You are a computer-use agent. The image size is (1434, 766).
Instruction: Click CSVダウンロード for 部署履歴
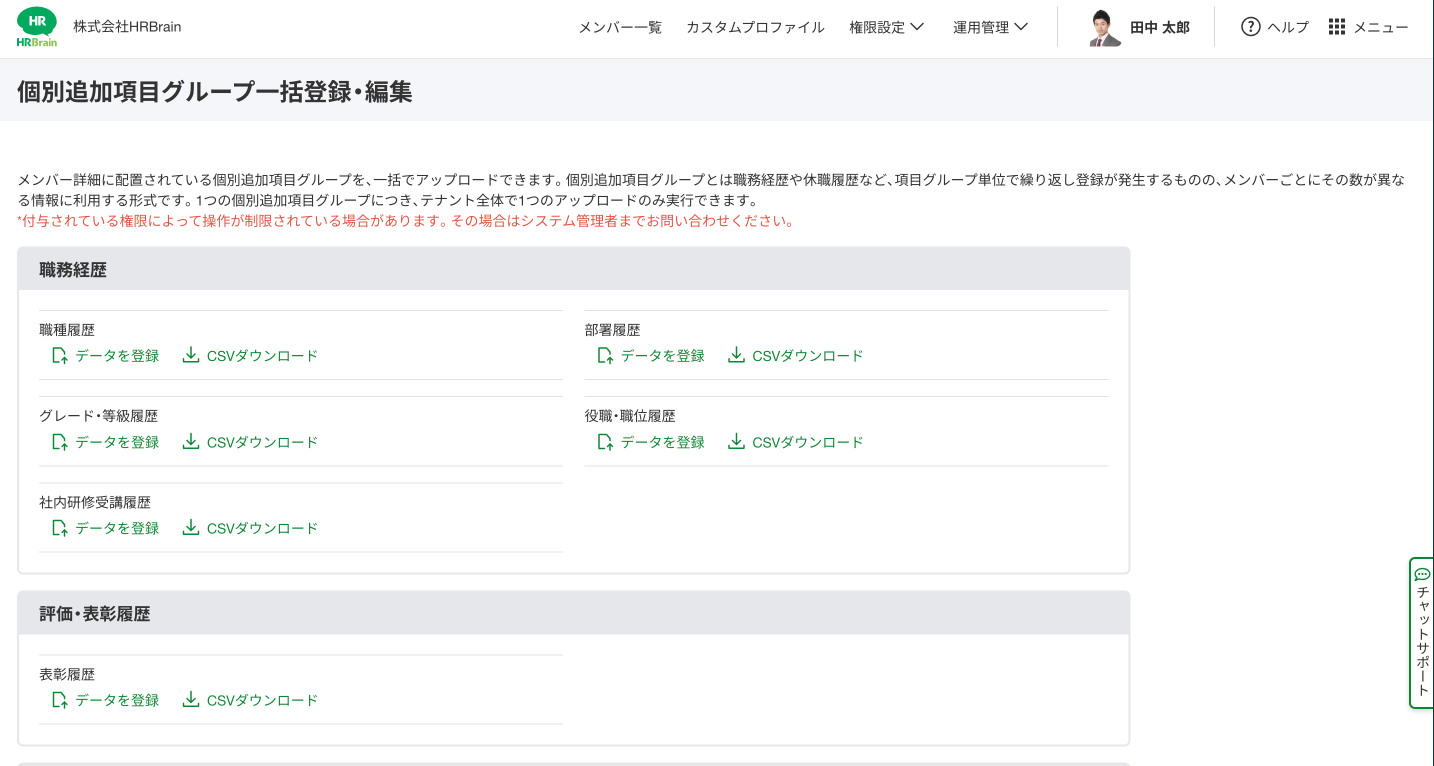pos(807,356)
